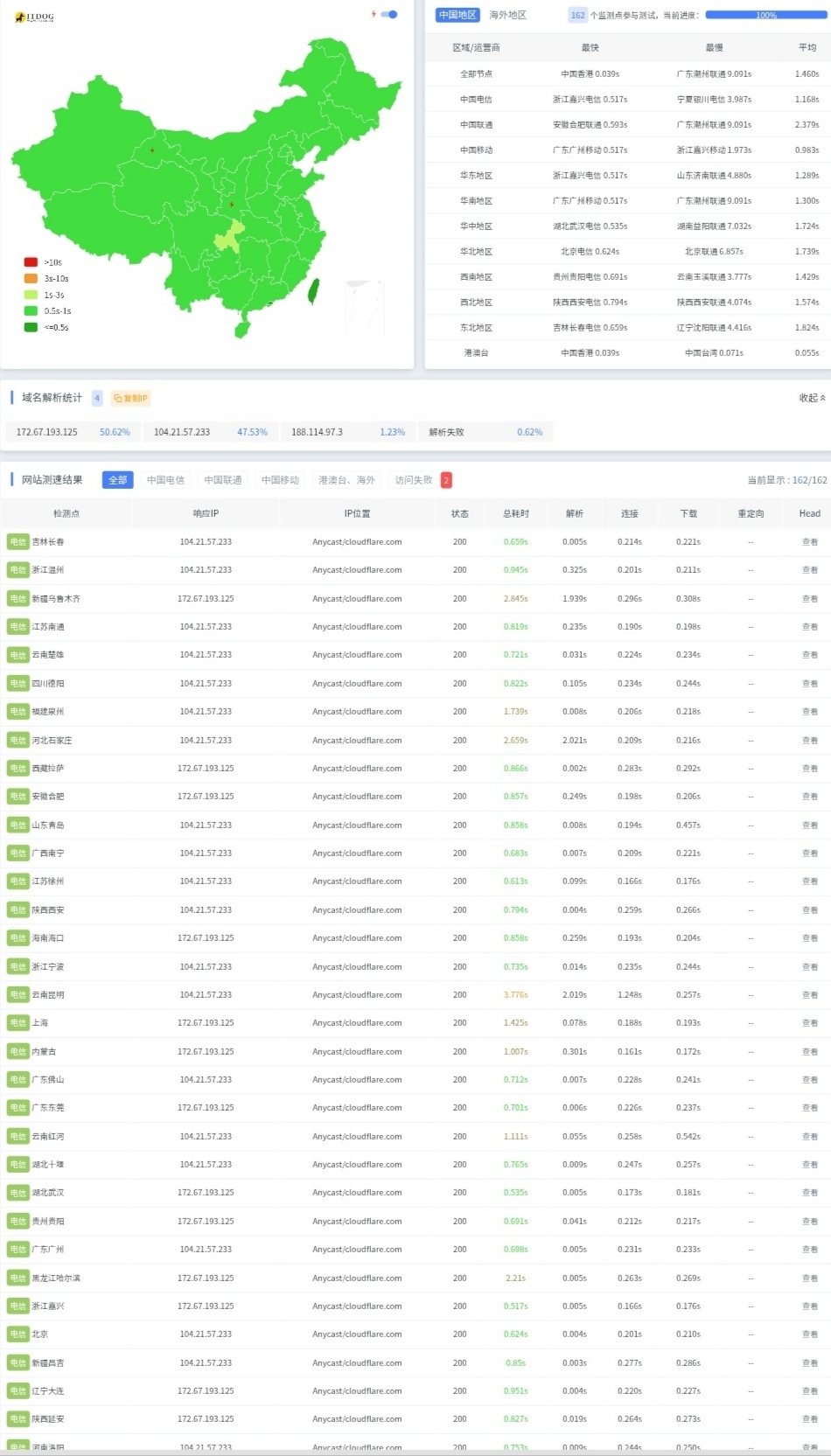Click the Taiwan region on the map

[314, 291]
